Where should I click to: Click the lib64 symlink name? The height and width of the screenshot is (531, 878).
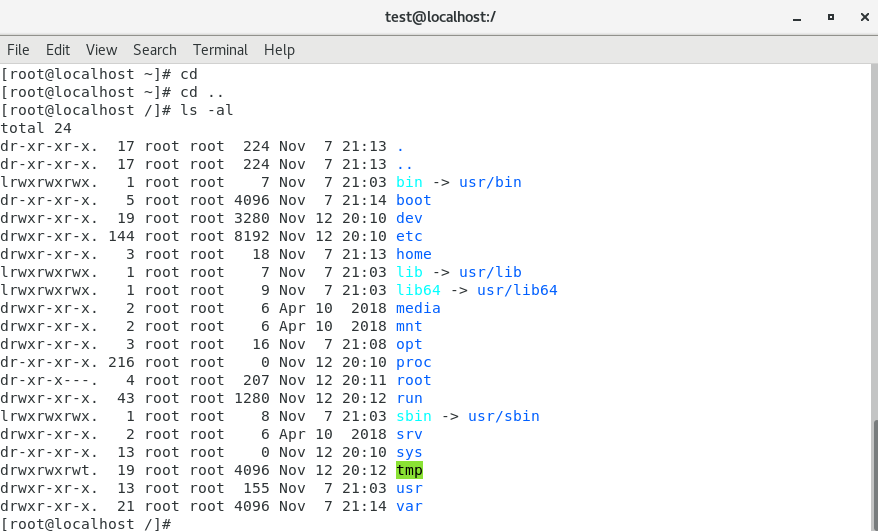click(418, 290)
